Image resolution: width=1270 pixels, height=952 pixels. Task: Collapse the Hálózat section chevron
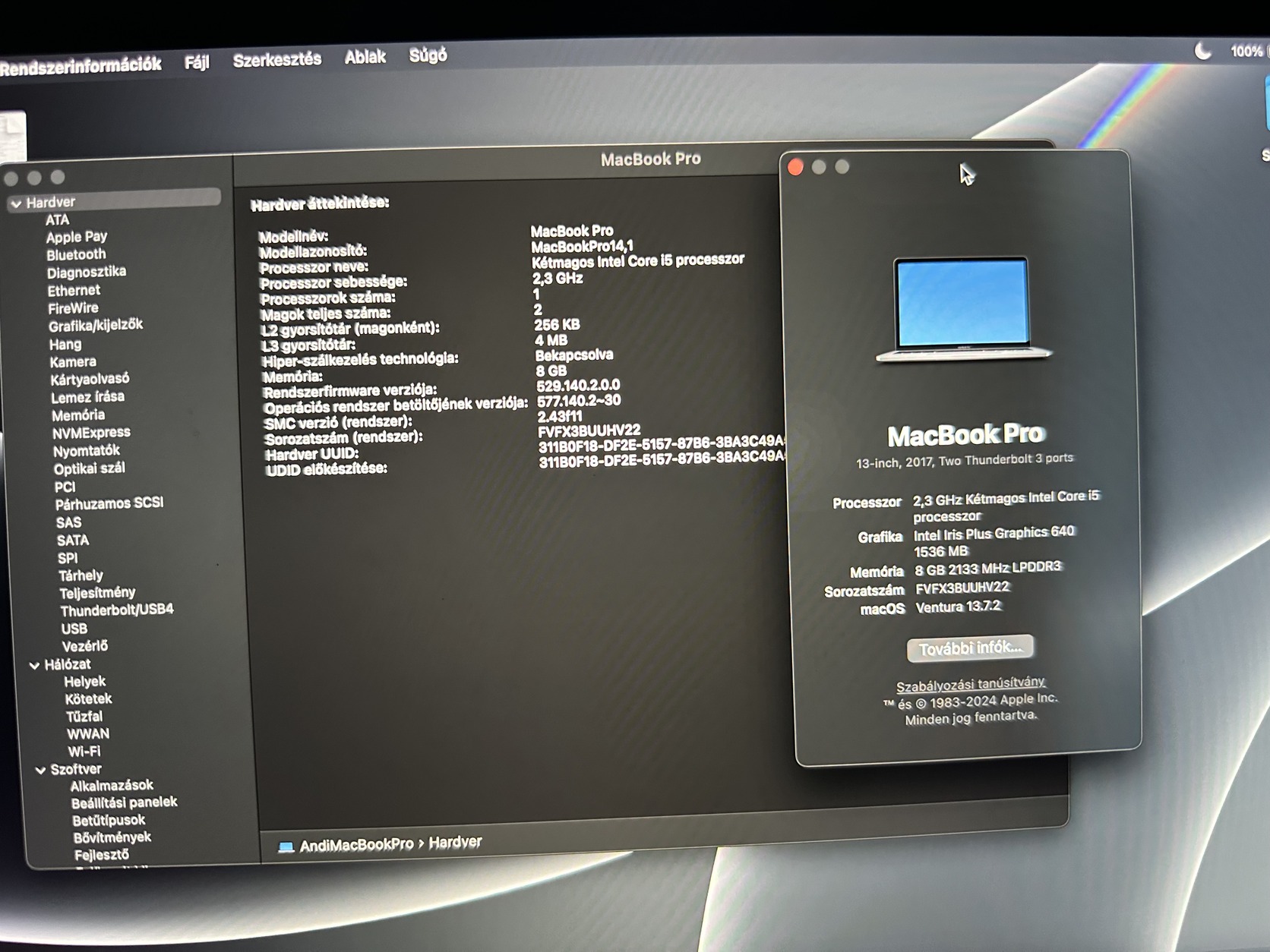click(x=34, y=665)
